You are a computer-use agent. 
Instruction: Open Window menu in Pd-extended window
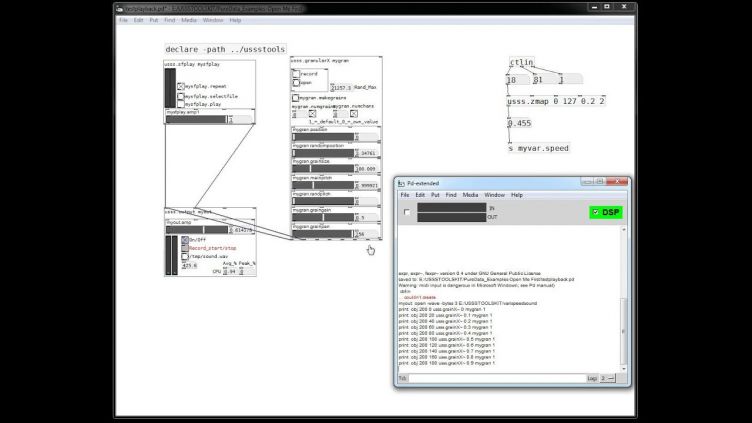tap(494, 195)
